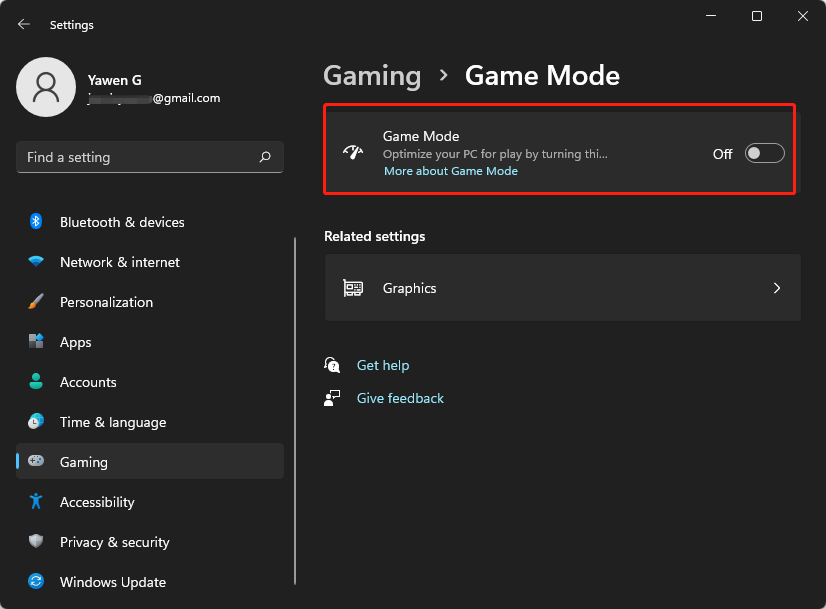Viewport: 826px width, 609px height.
Task: Select the Bluetooth & devices icon
Action: pos(37,222)
